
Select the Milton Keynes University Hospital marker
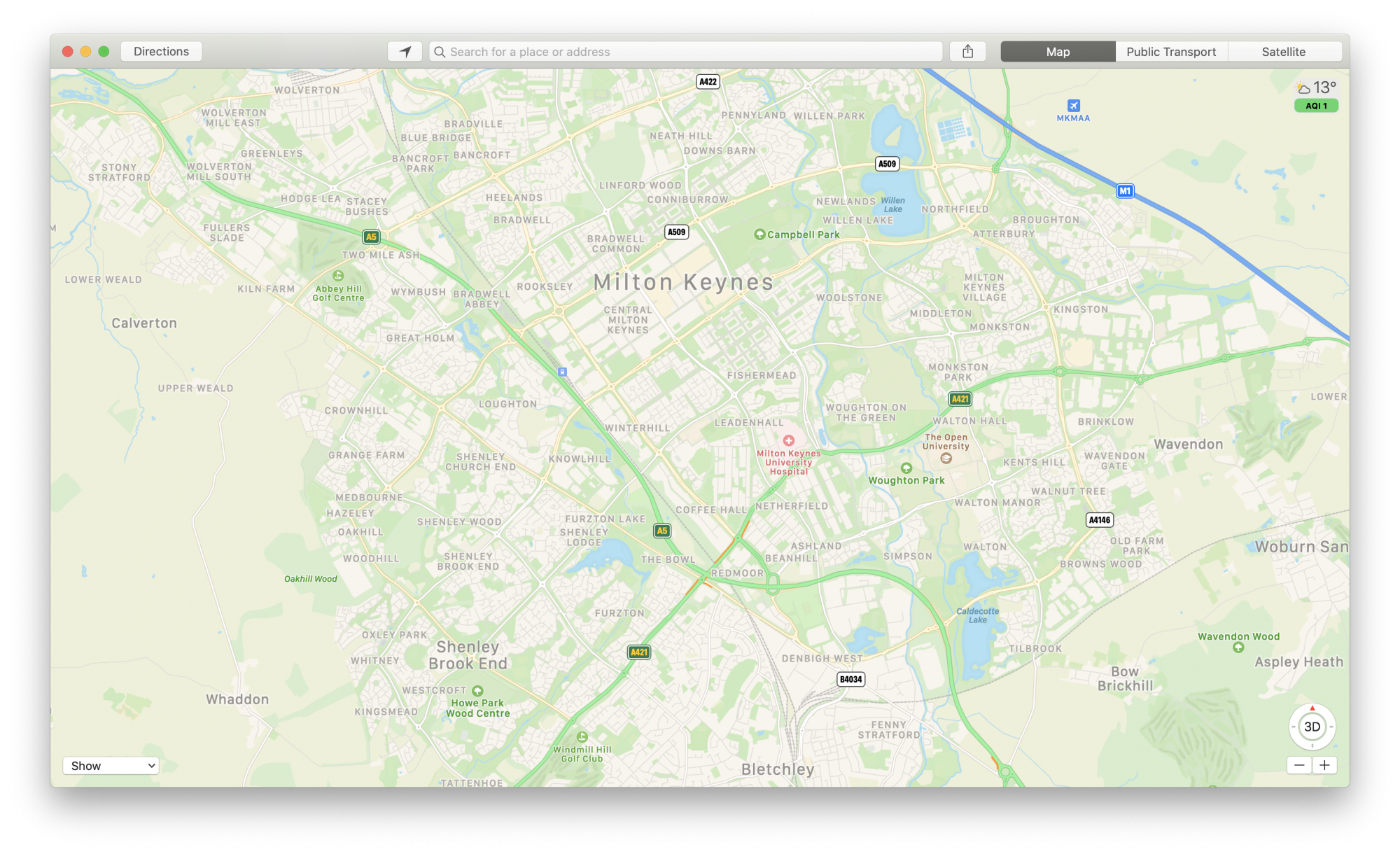click(x=788, y=440)
